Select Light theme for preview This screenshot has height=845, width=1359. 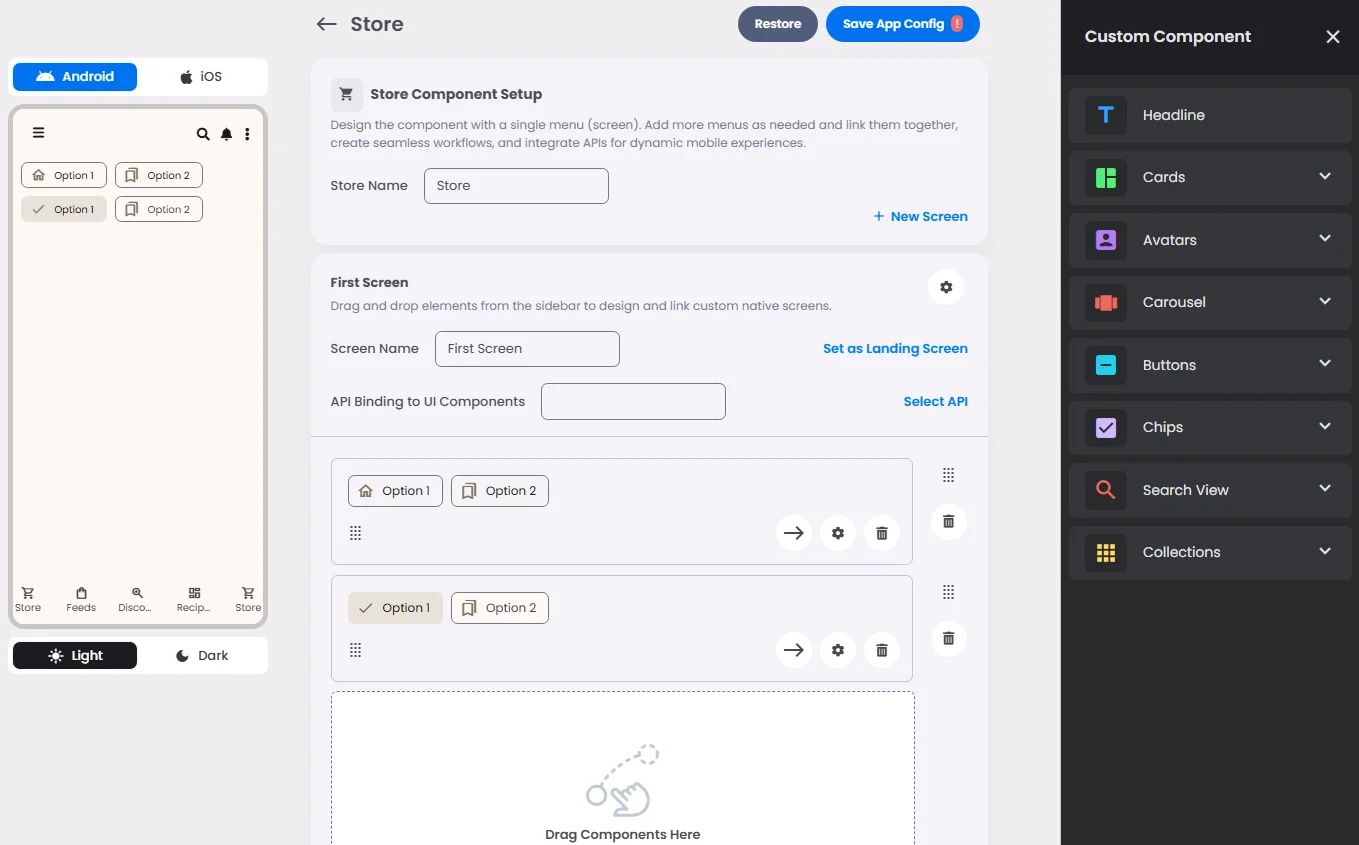tap(75, 656)
